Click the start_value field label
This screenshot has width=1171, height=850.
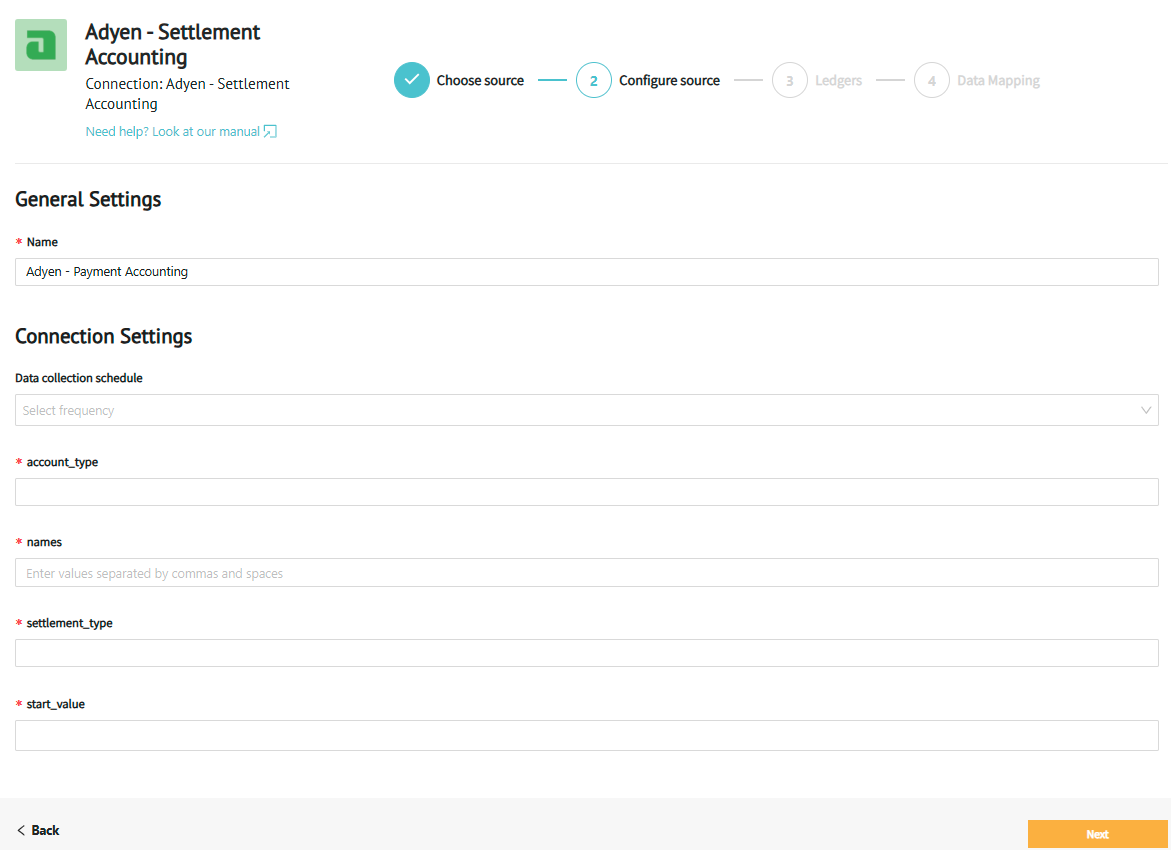[x=55, y=704]
